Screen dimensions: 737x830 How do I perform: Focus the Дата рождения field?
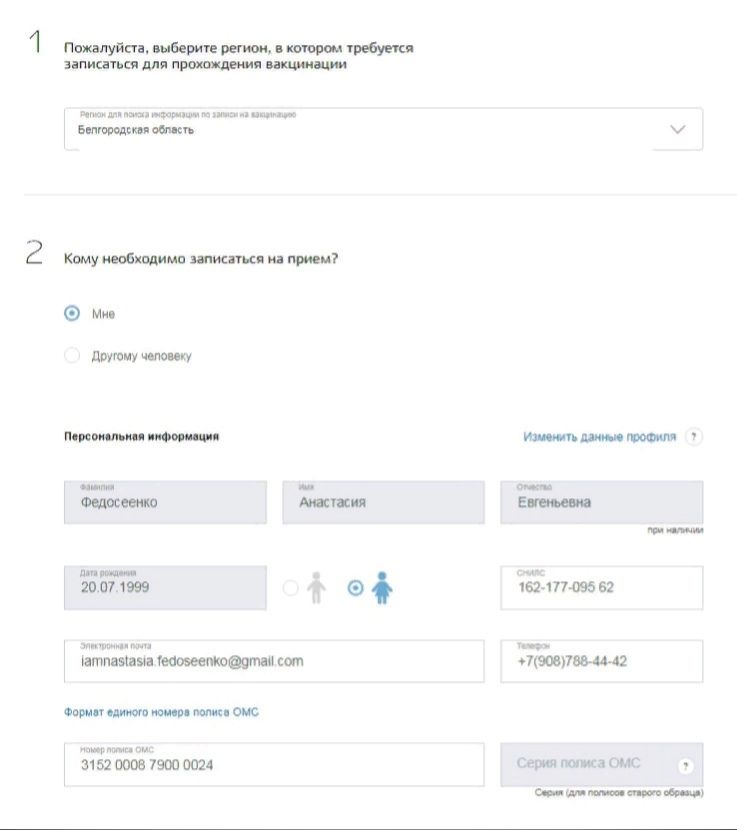point(165,588)
